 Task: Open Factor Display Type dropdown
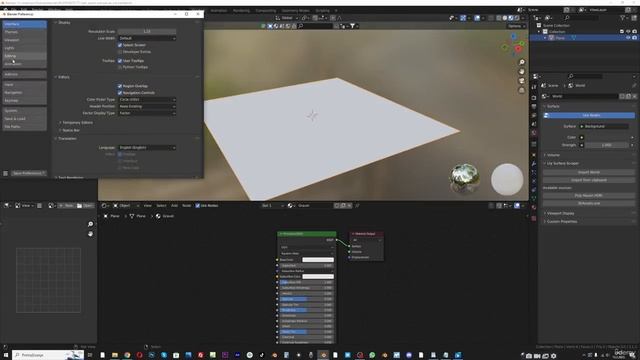147,113
